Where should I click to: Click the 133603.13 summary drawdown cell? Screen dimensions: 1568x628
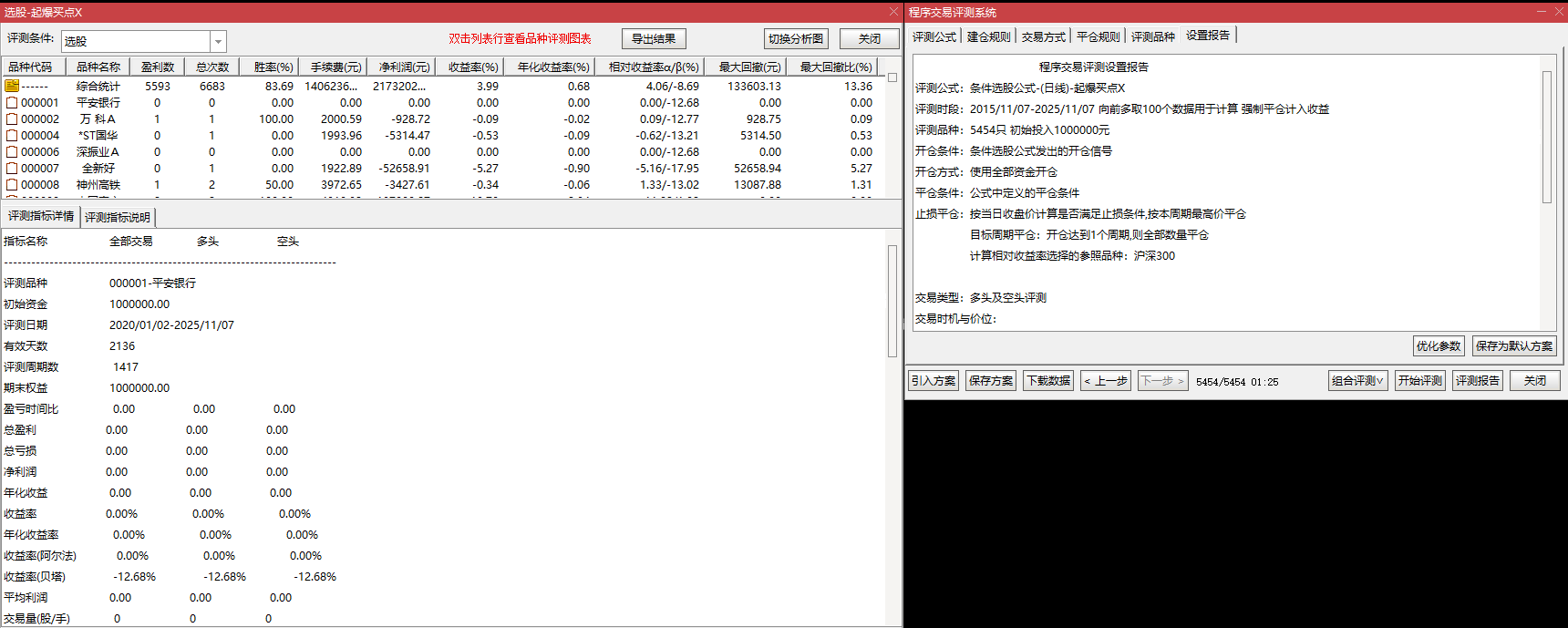(x=754, y=87)
